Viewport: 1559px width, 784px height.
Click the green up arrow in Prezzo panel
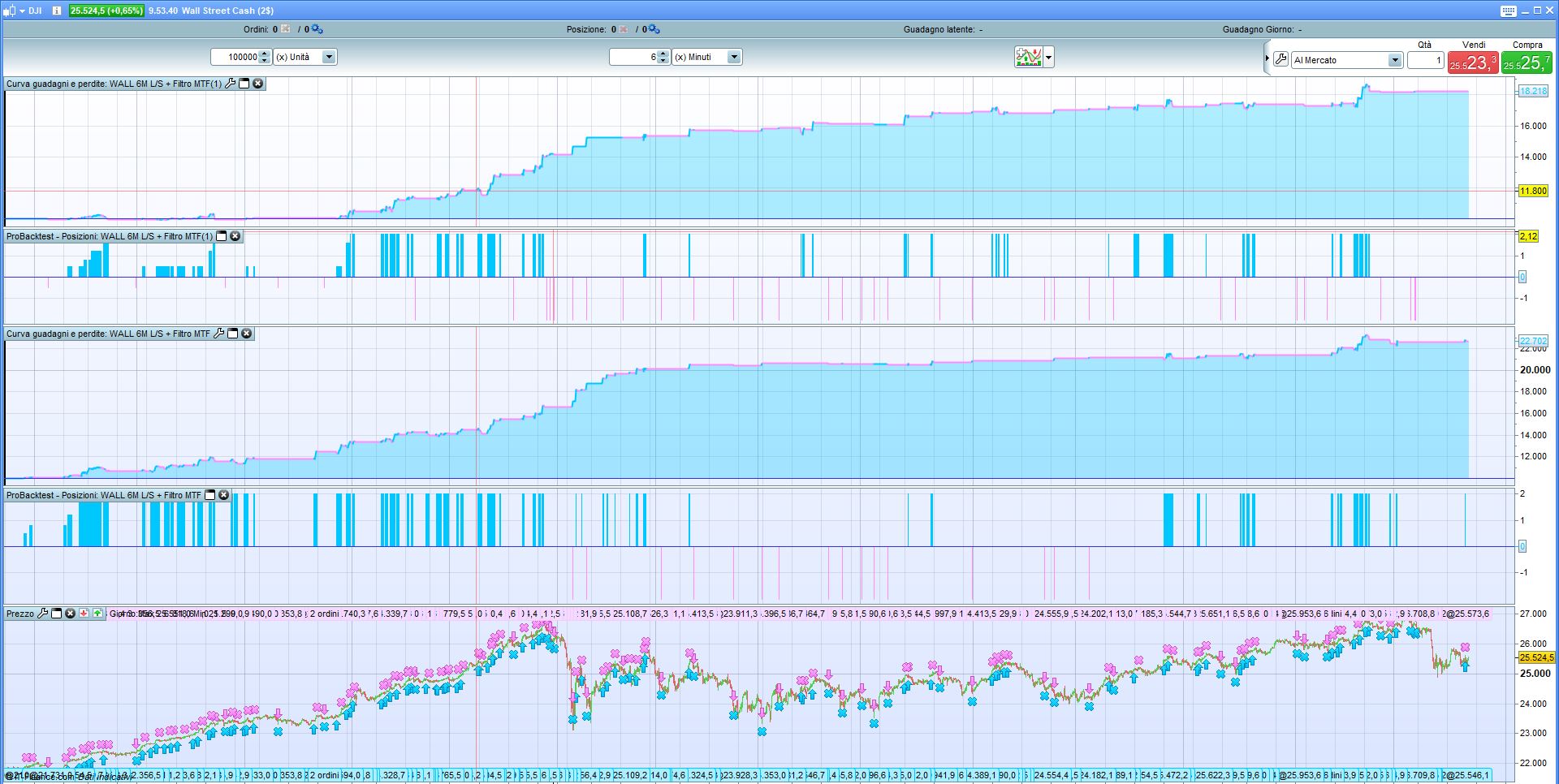[x=97, y=614]
